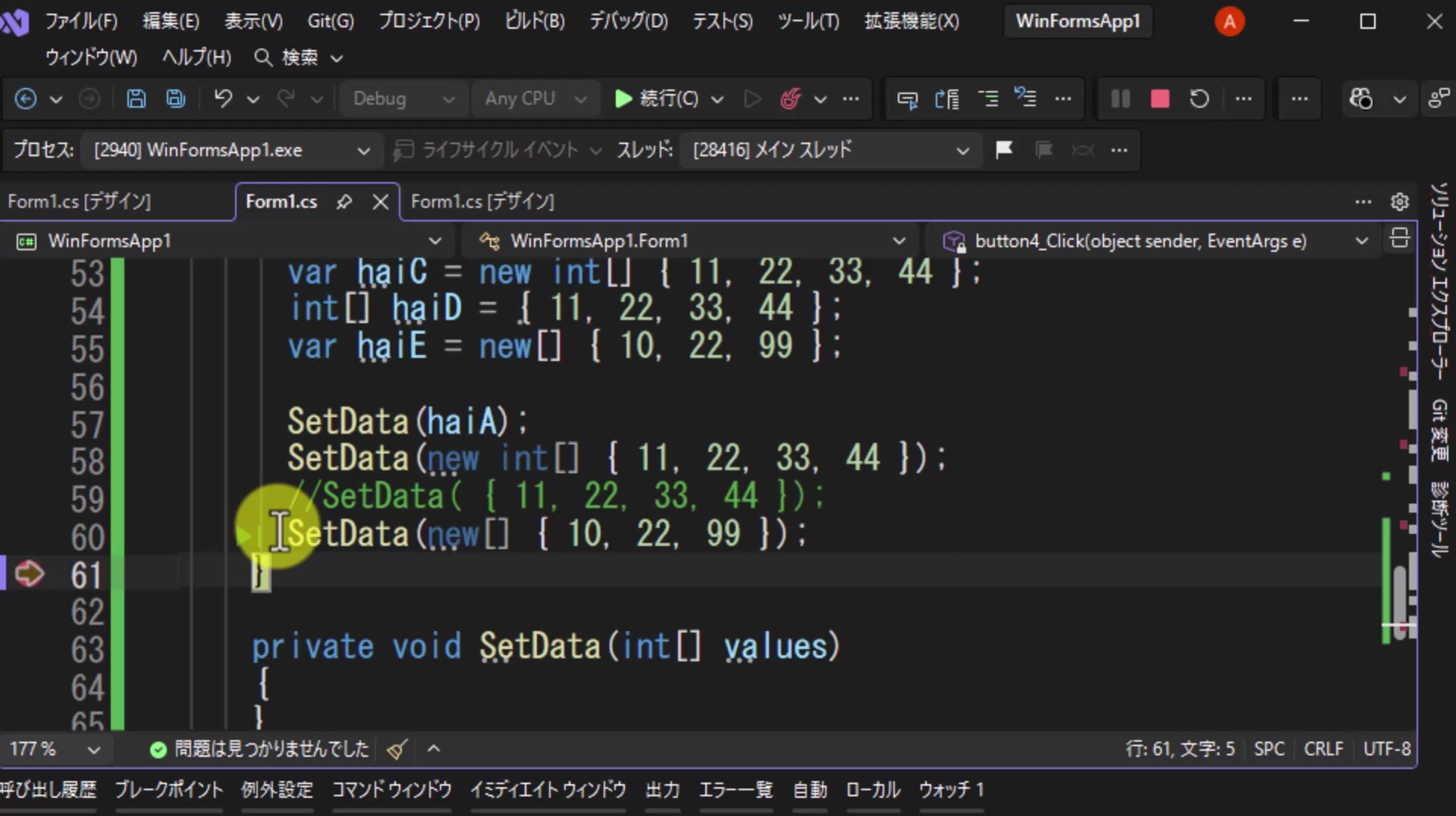
Task: Click the indent lines toolbar icon
Action: (x=987, y=99)
